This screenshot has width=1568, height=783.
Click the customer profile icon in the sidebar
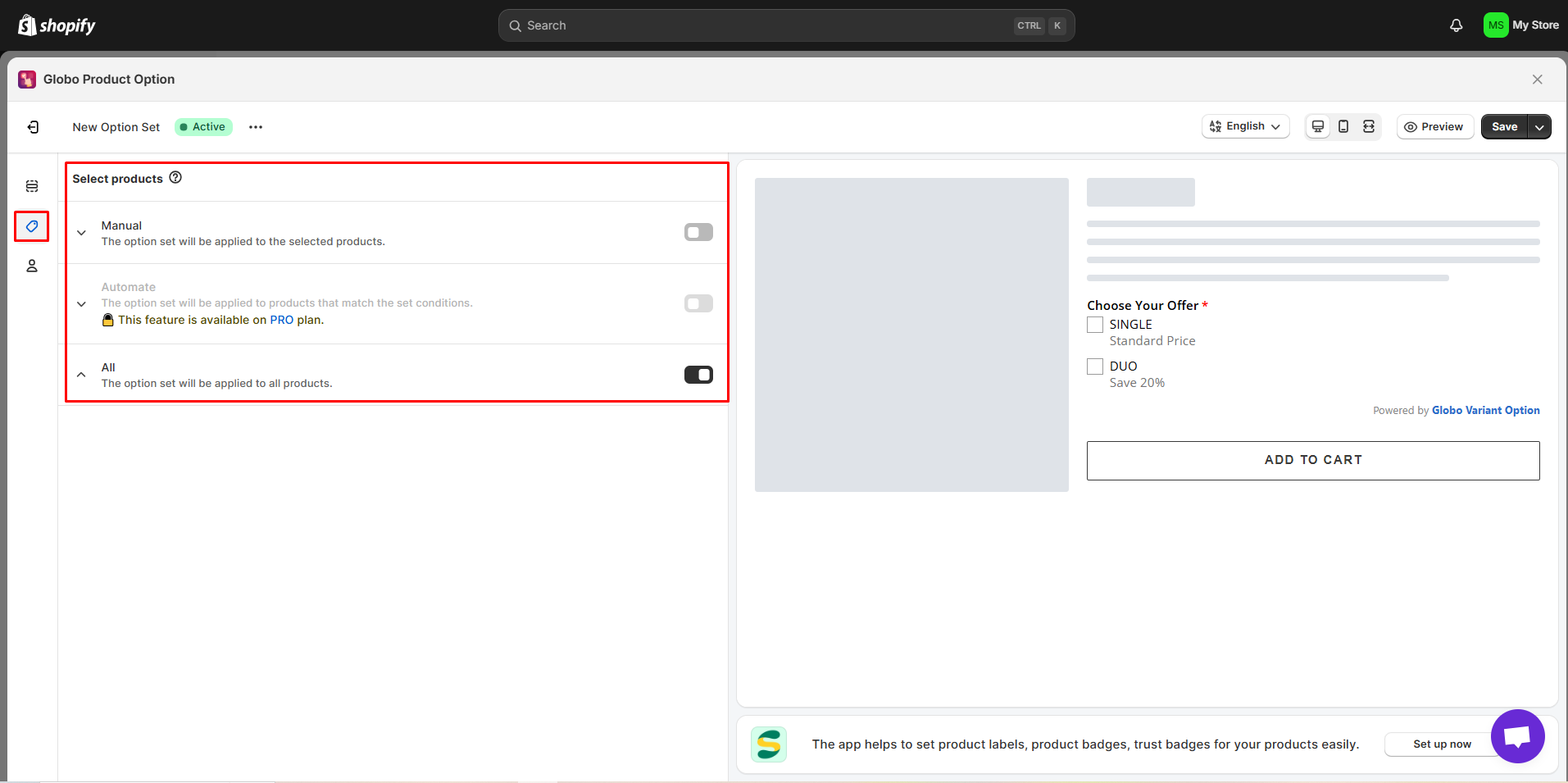click(31, 266)
